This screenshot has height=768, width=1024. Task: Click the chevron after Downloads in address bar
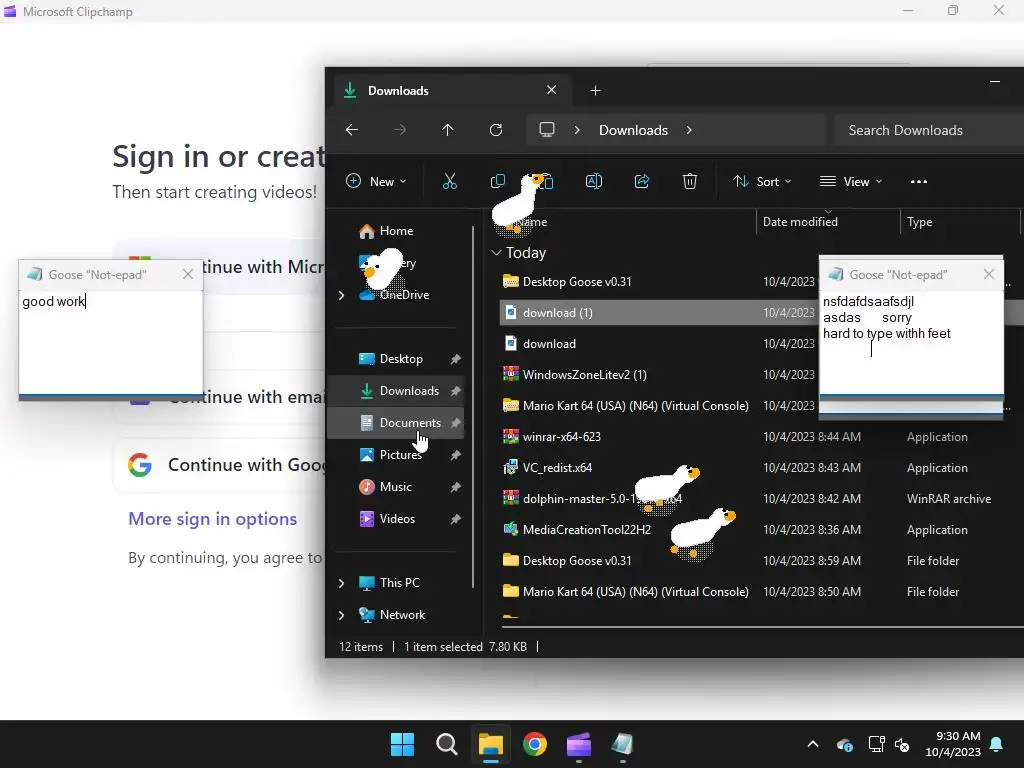[x=689, y=130]
